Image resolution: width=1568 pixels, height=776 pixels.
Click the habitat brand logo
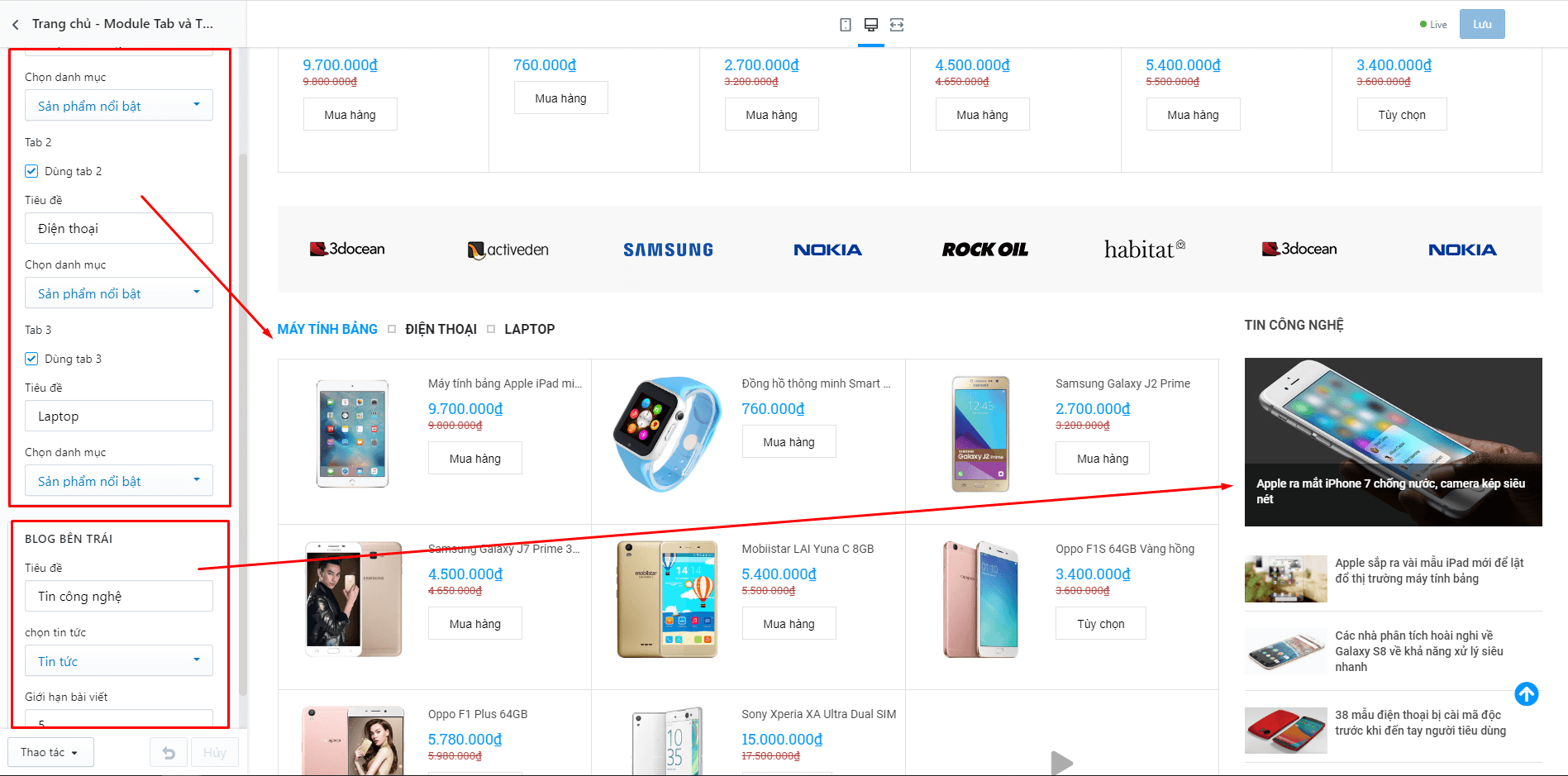[1145, 249]
